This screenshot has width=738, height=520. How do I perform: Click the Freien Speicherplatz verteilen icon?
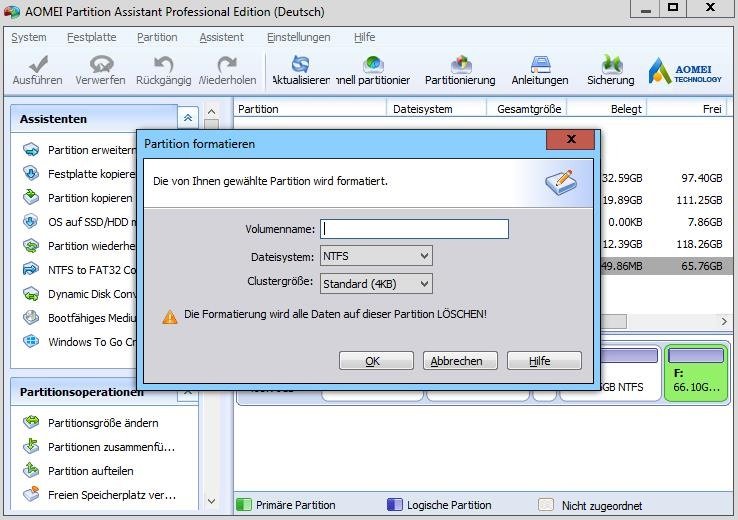pyautogui.click(x=31, y=495)
